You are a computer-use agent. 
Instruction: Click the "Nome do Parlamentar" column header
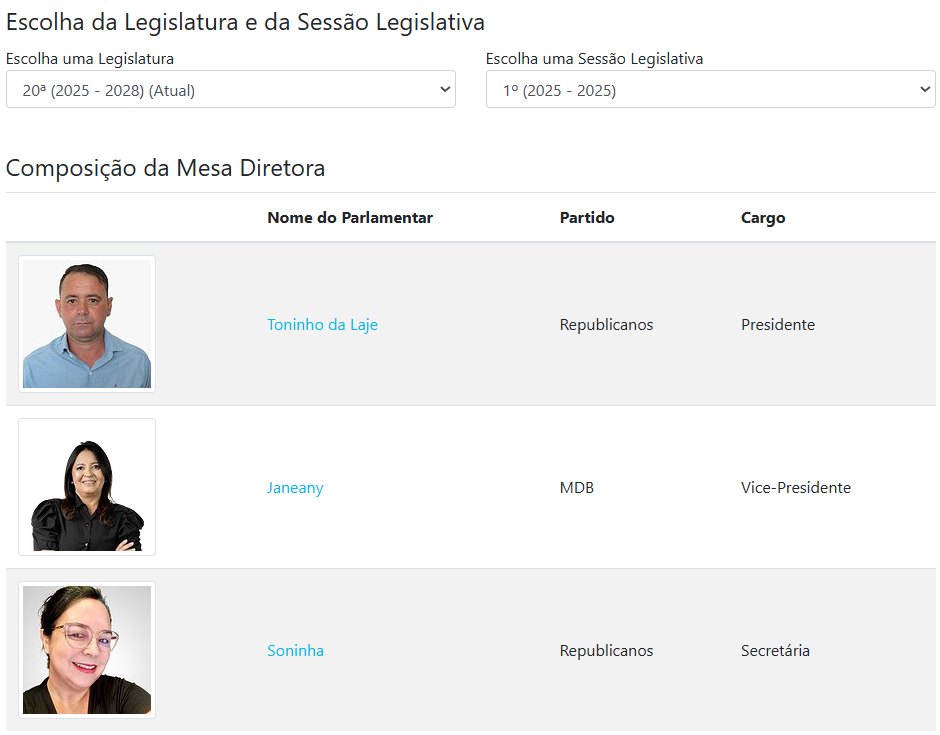[350, 218]
